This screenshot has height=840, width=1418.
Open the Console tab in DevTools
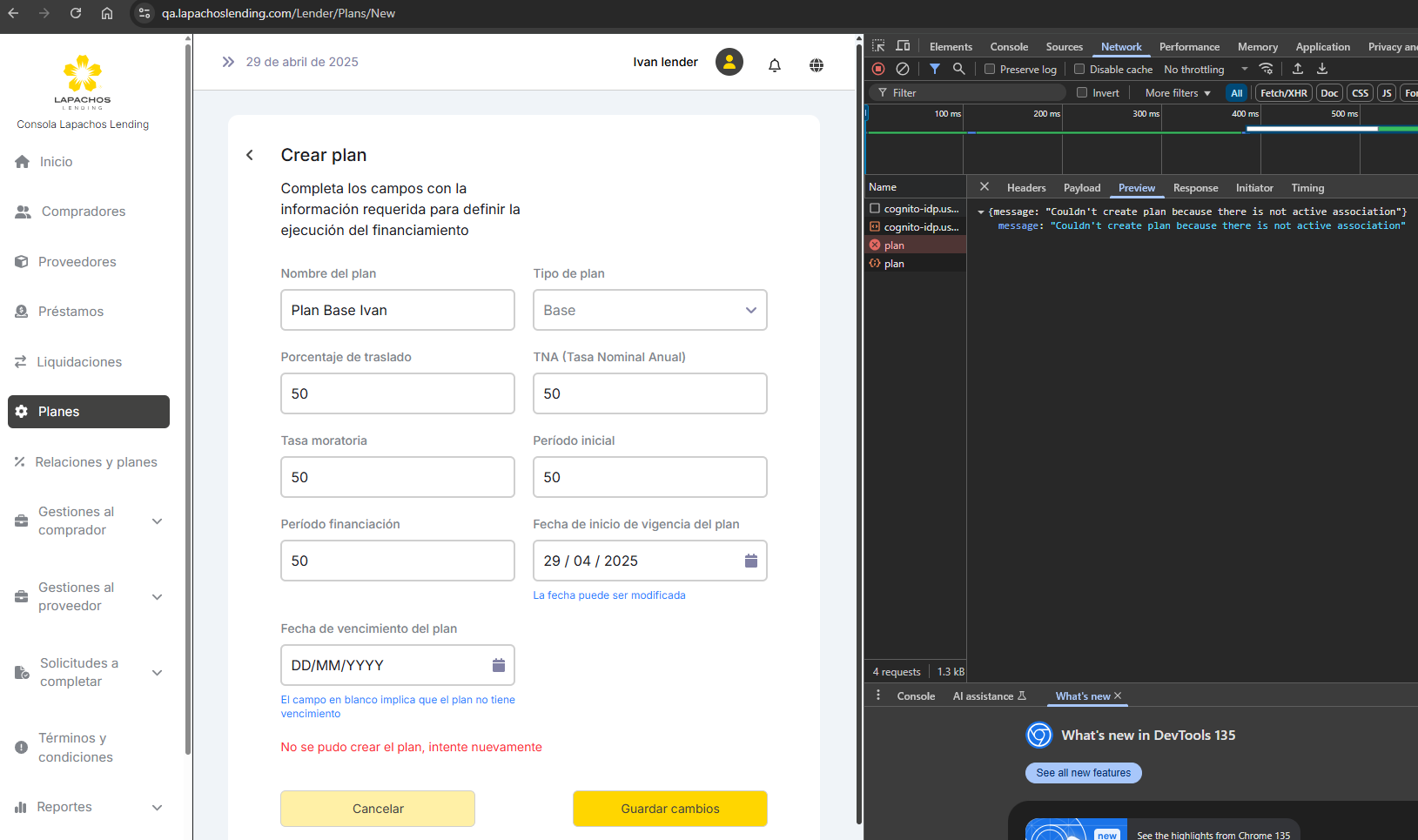point(1008,47)
